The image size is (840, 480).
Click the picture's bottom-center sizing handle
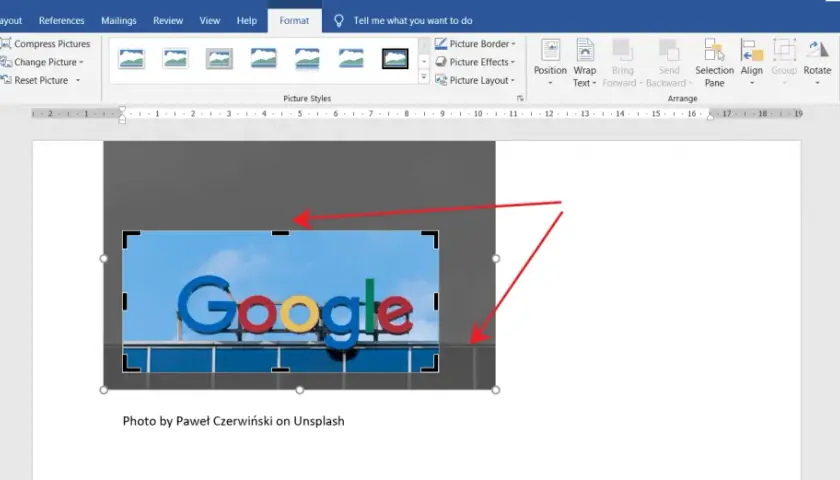tap(299, 390)
